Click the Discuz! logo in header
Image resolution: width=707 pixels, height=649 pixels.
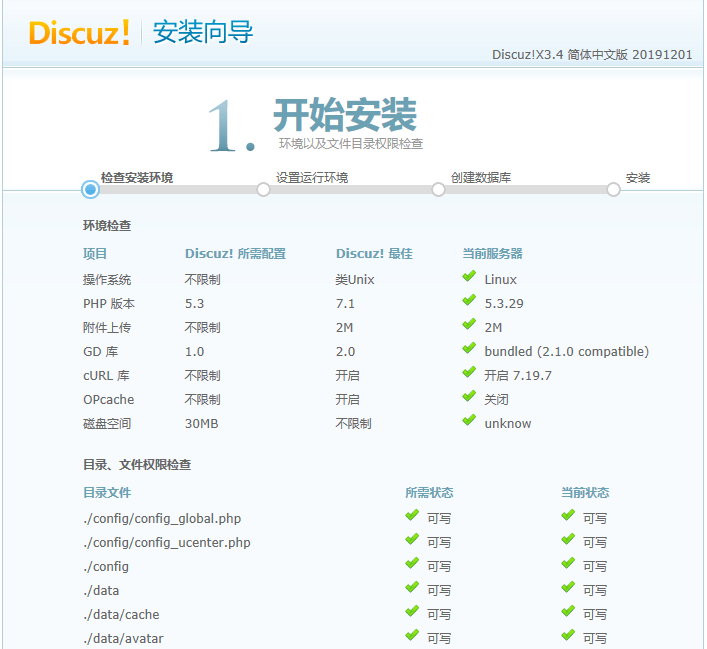[79, 32]
